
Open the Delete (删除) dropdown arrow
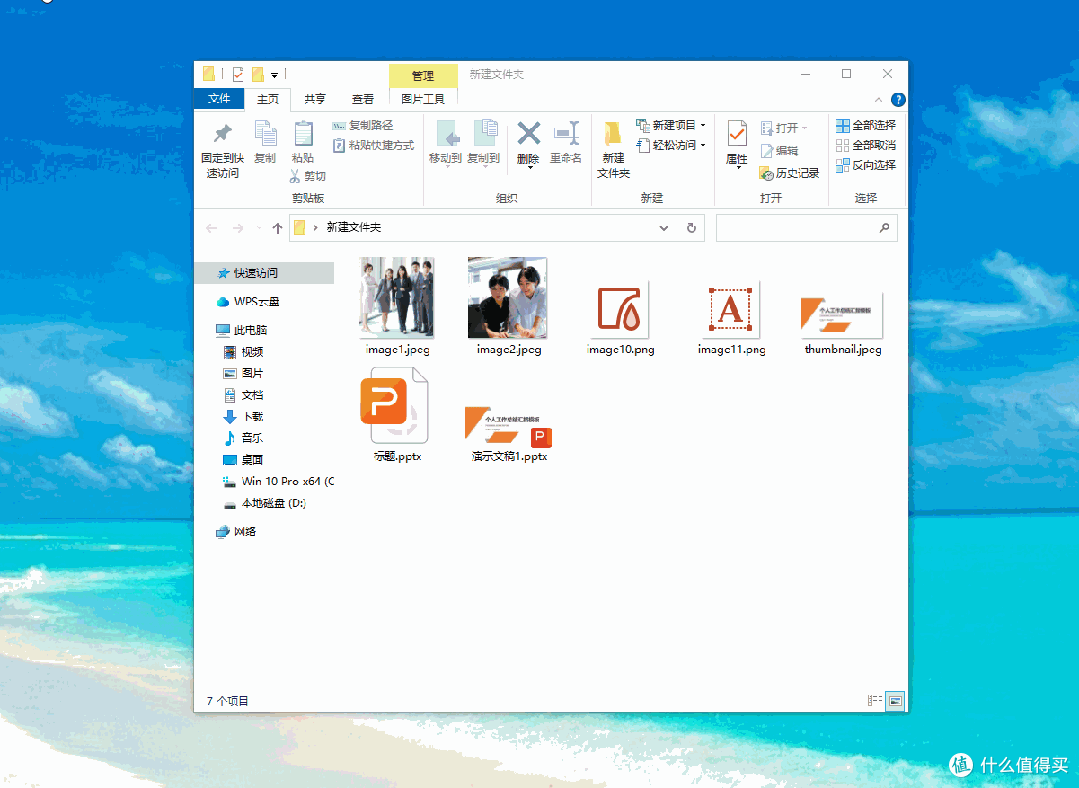(529, 167)
